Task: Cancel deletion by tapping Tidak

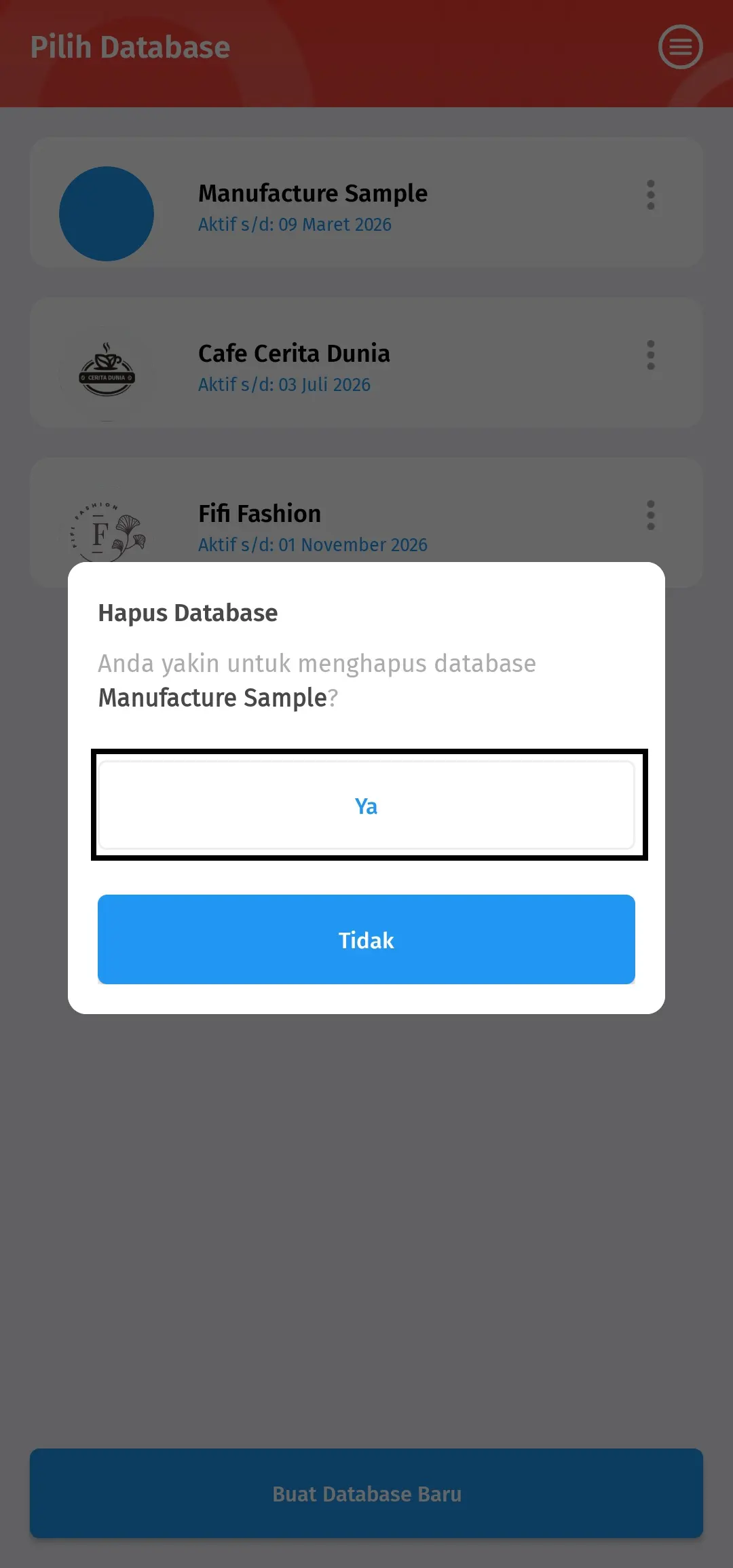Action: [366, 939]
